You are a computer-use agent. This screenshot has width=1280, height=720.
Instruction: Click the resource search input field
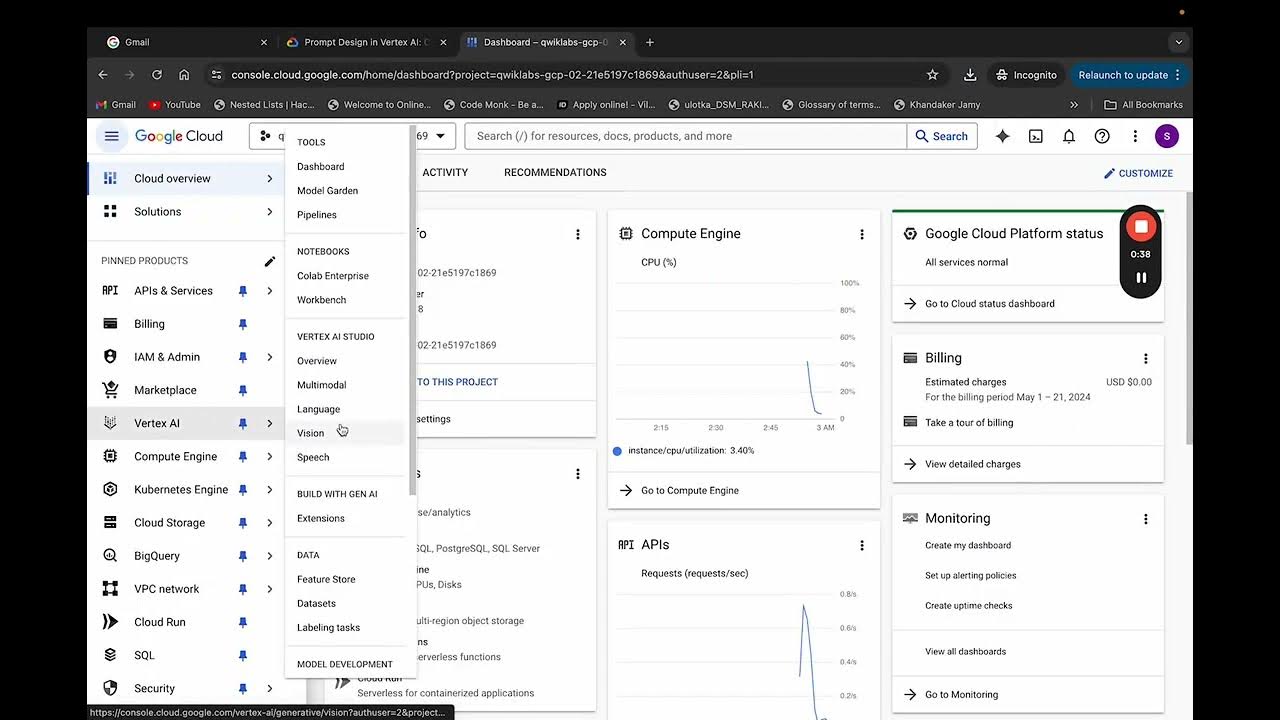pos(685,136)
